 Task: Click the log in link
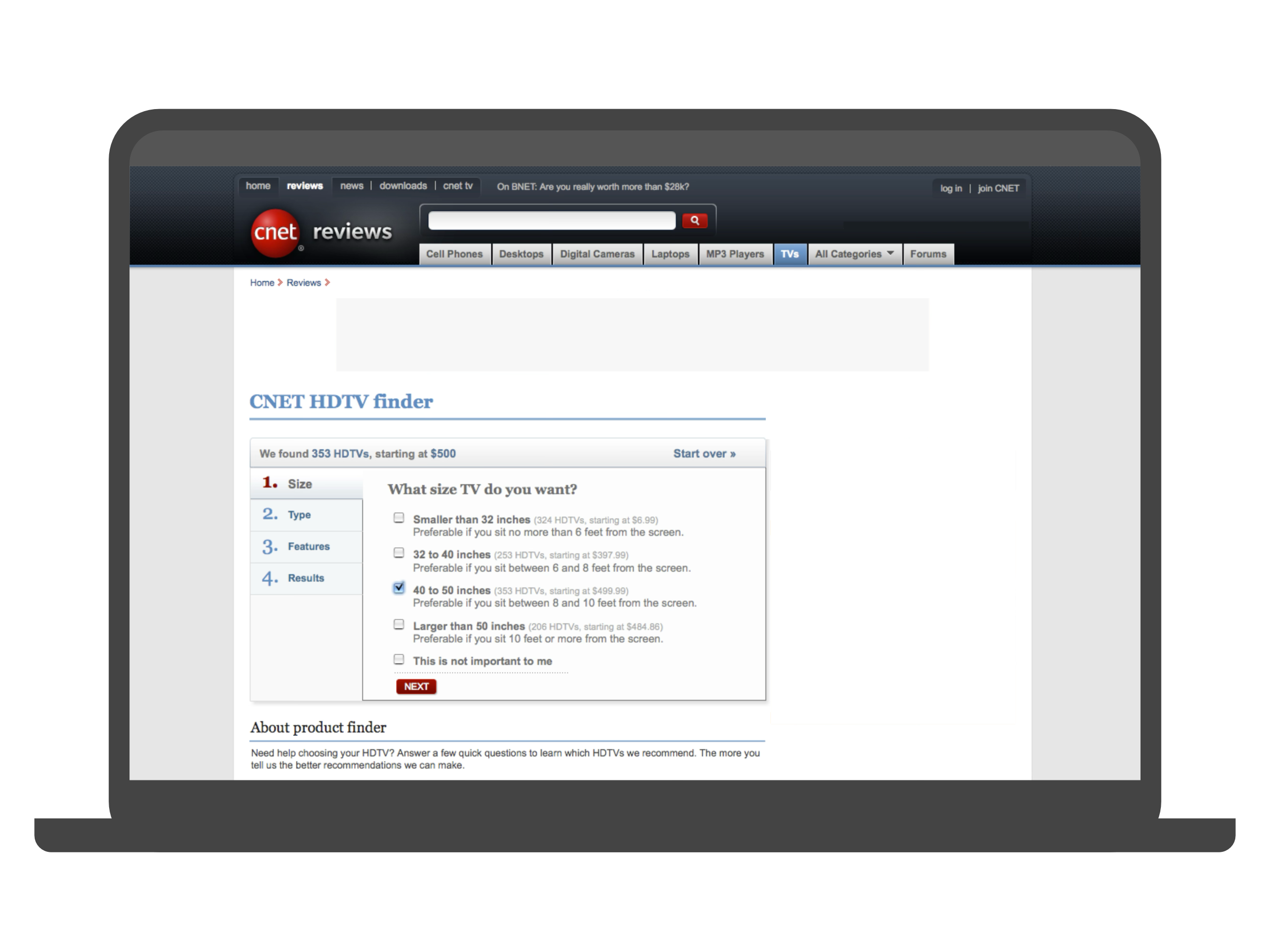(951, 188)
